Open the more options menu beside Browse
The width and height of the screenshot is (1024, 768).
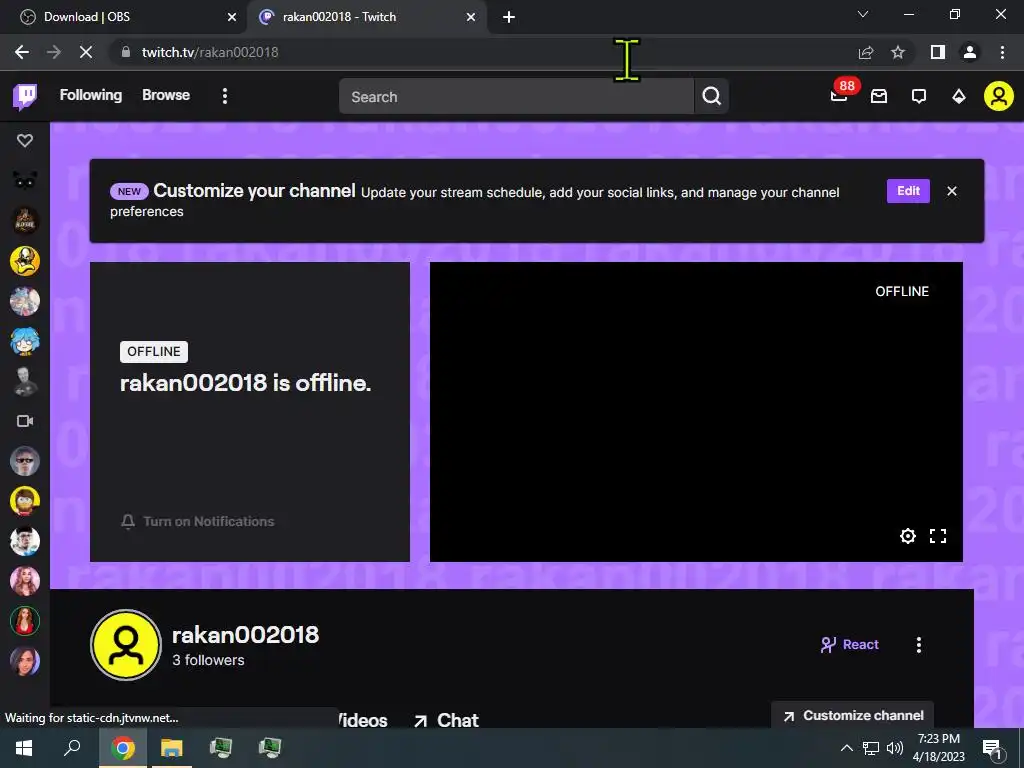click(x=225, y=96)
